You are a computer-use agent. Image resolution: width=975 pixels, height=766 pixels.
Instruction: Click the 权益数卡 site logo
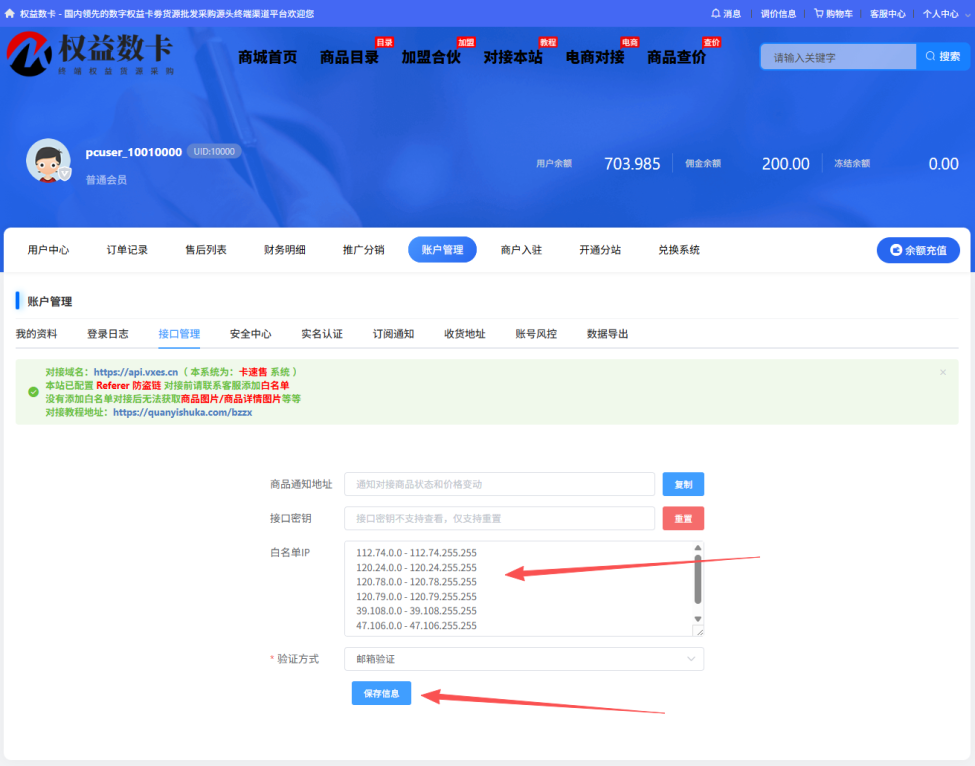click(90, 54)
